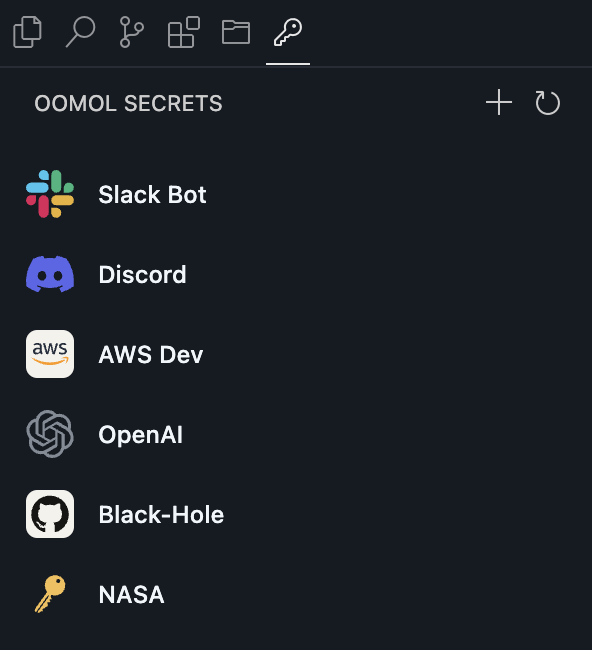The width and height of the screenshot is (592, 650).
Task: Click the OpenAI logo icon
Action: click(50, 434)
